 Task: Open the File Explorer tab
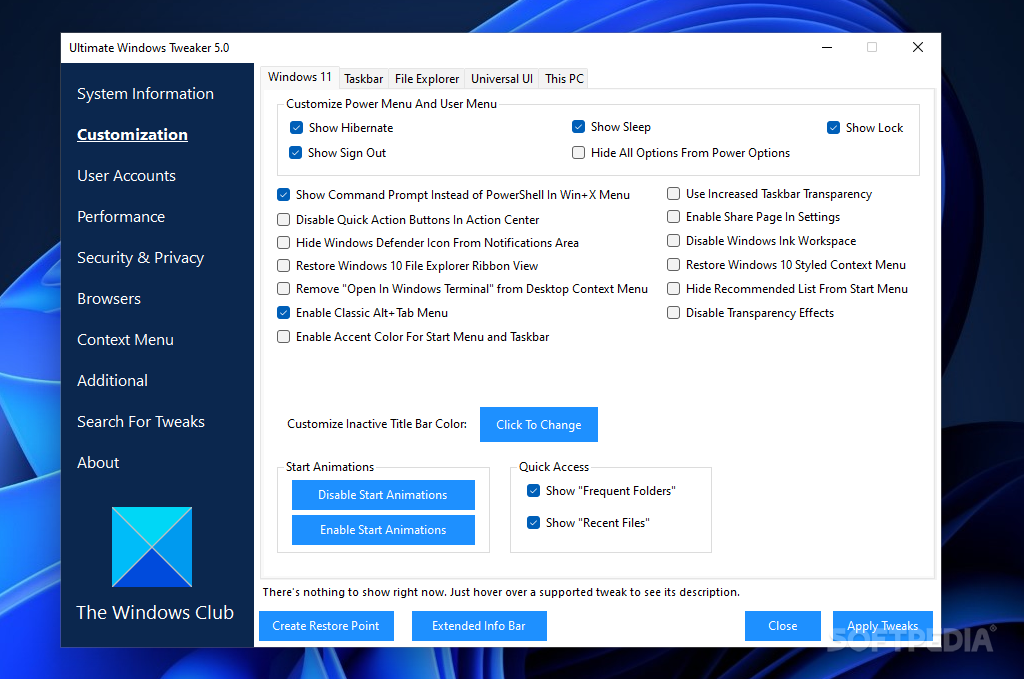[x=426, y=78]
